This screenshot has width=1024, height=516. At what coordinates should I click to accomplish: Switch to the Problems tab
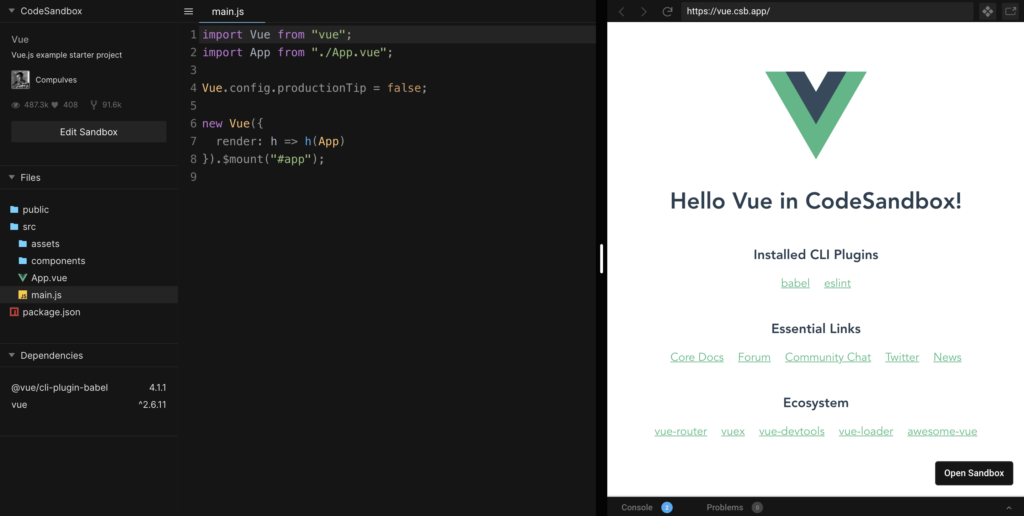pyautogui.click(x=725, y=507)
